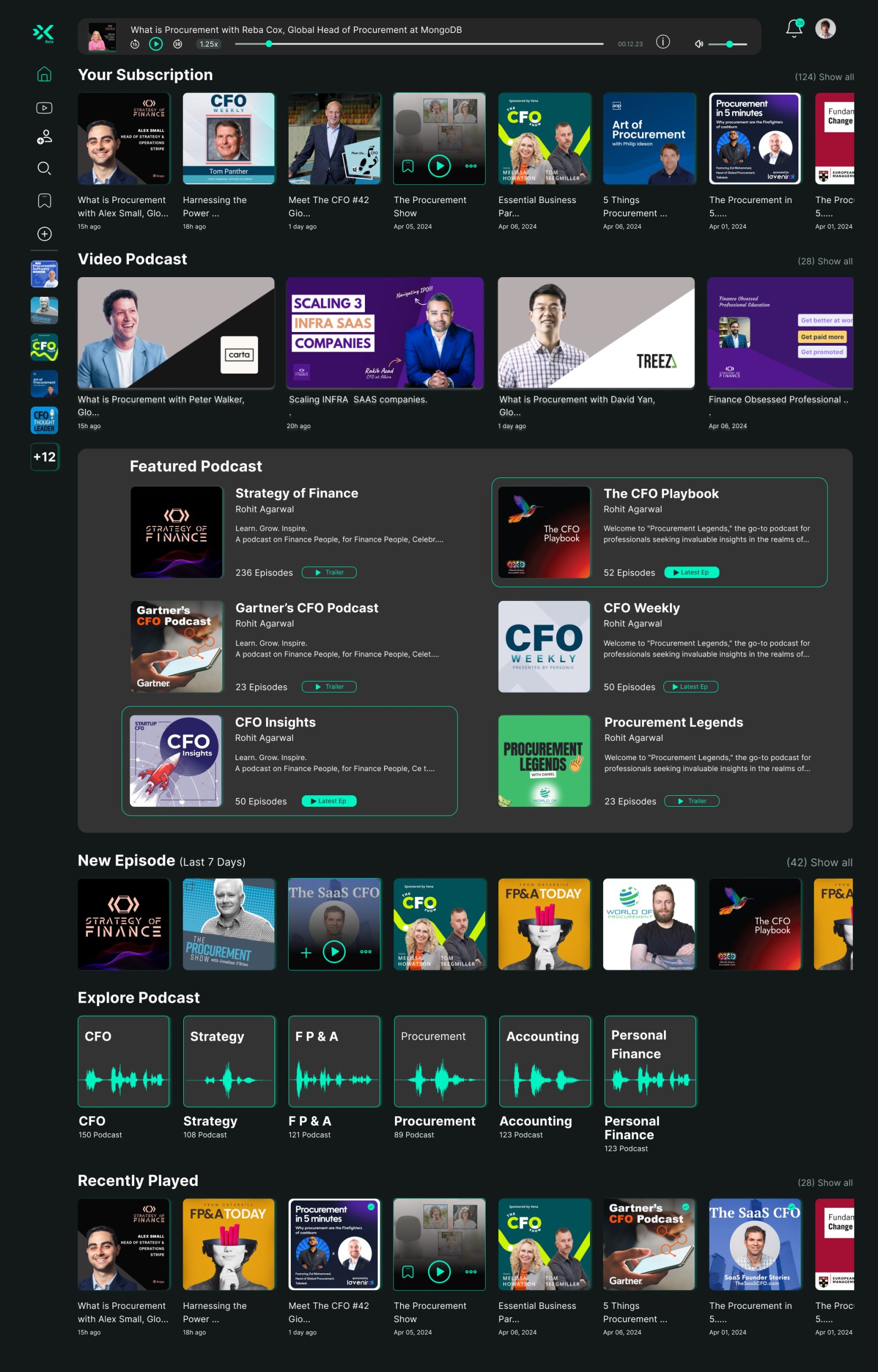Open more options on Recently Played Procurement Show
Viewport: 878px width, 1372px height.
(x=470, y=1272)
